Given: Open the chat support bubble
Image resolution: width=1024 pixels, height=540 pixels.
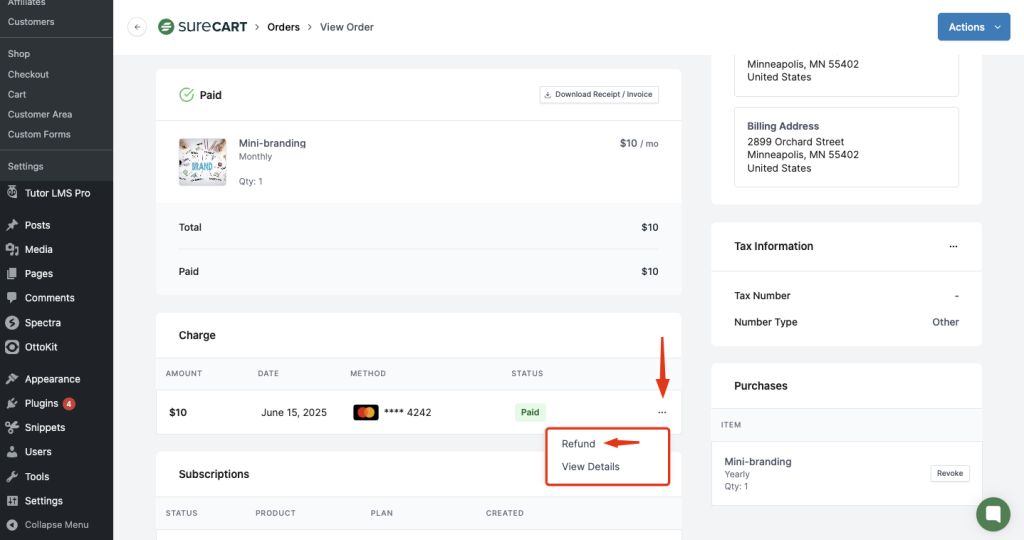Looking at the screenshot, I should pyautogui.click(x=992, y=514).
